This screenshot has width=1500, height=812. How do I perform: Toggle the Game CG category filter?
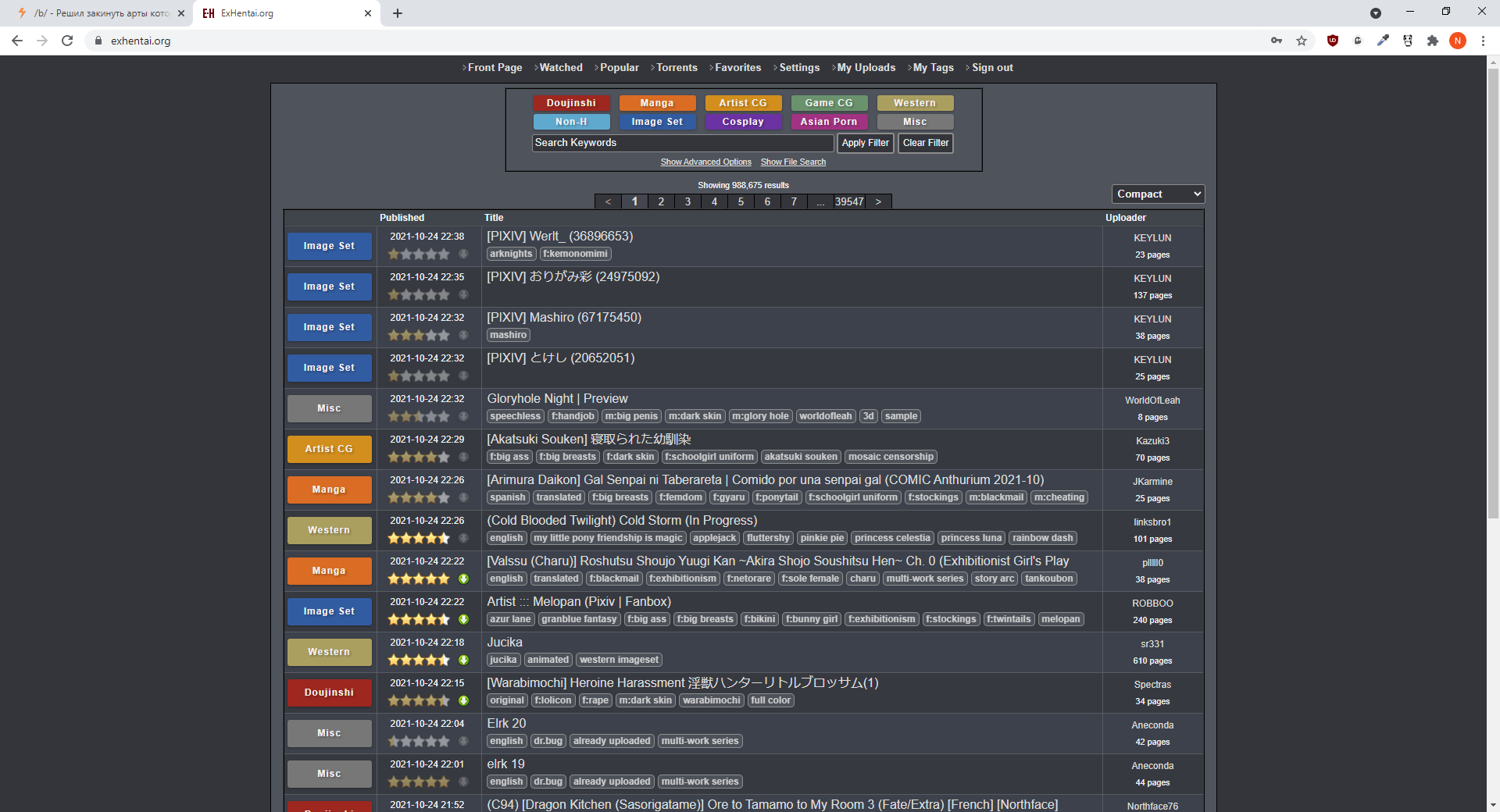pyautogui.click(x=829, y=103)
